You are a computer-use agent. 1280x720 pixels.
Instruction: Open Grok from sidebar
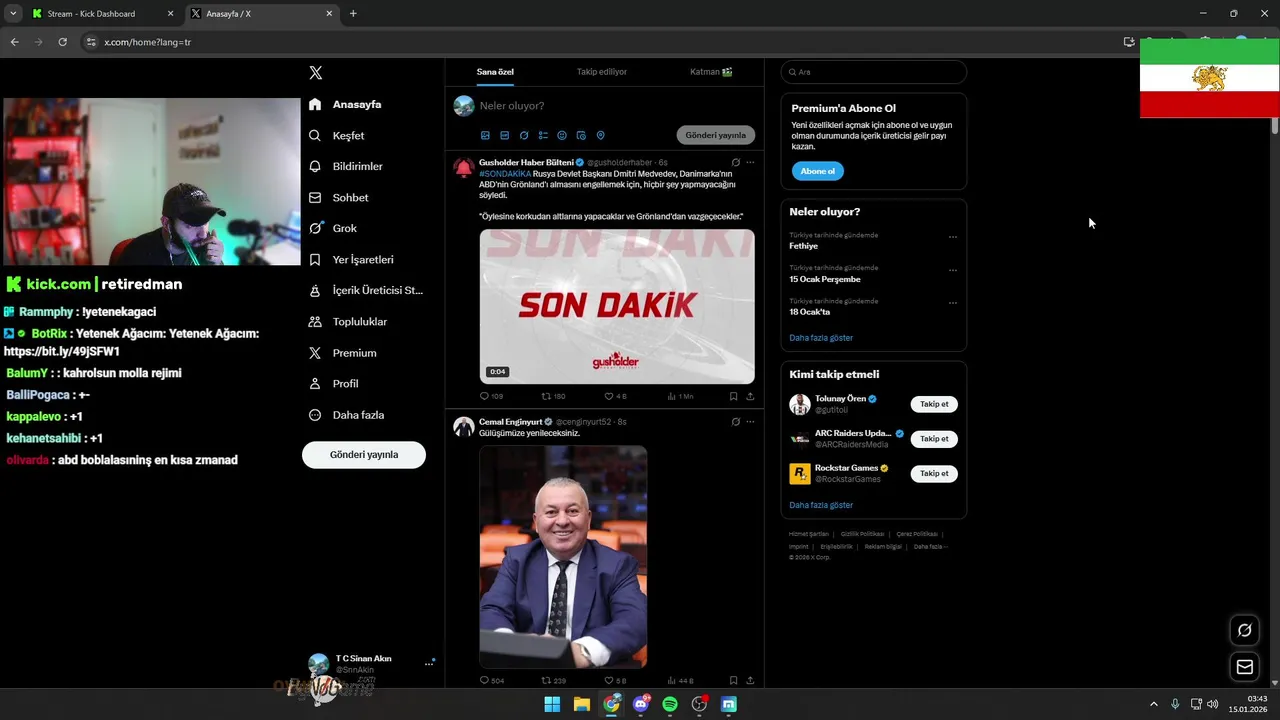pos(333,228)
